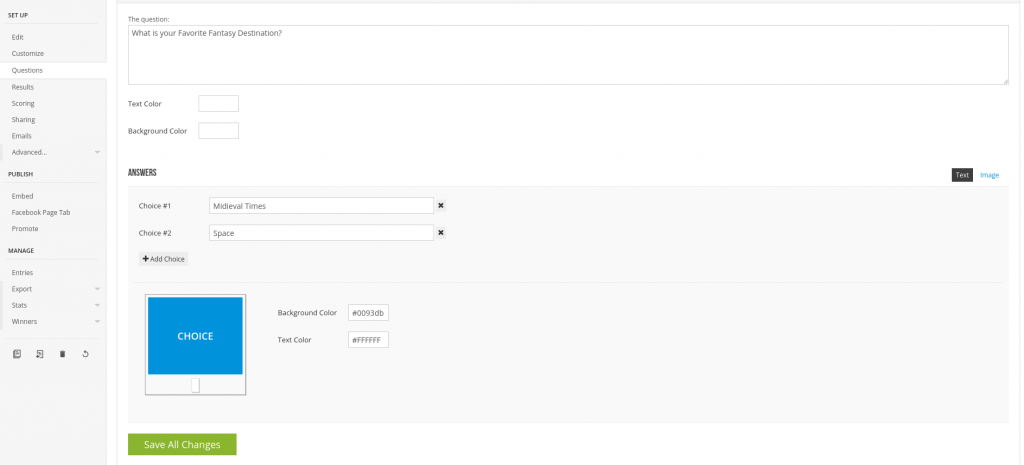Screen dimensions: 1024x465
Task: Open the Emails section
Action: pos(22,136)
